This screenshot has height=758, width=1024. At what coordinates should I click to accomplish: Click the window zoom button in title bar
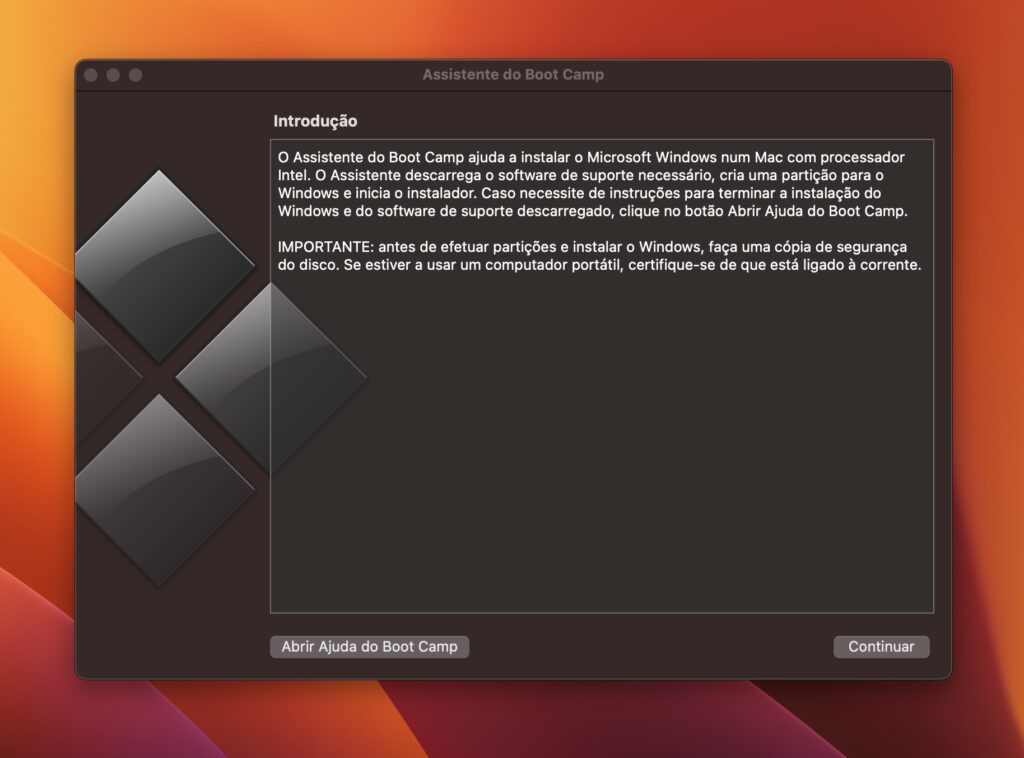pyautogui.click(x=135, y=75)
